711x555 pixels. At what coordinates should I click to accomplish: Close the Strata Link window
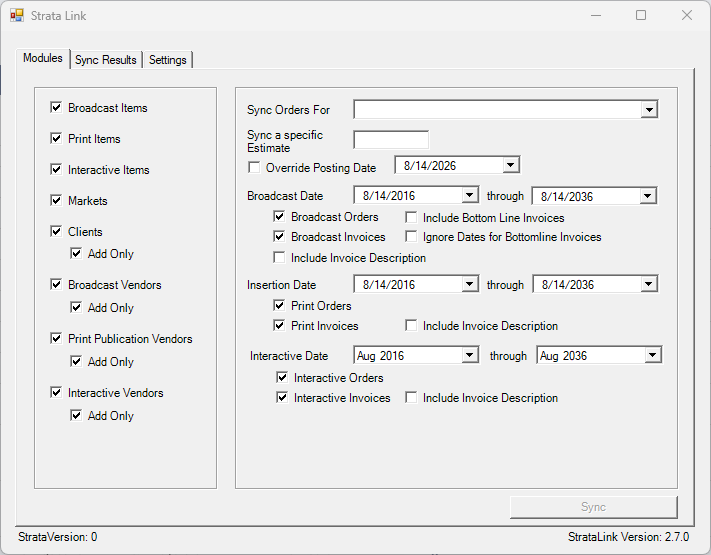(x=687, y=15)
